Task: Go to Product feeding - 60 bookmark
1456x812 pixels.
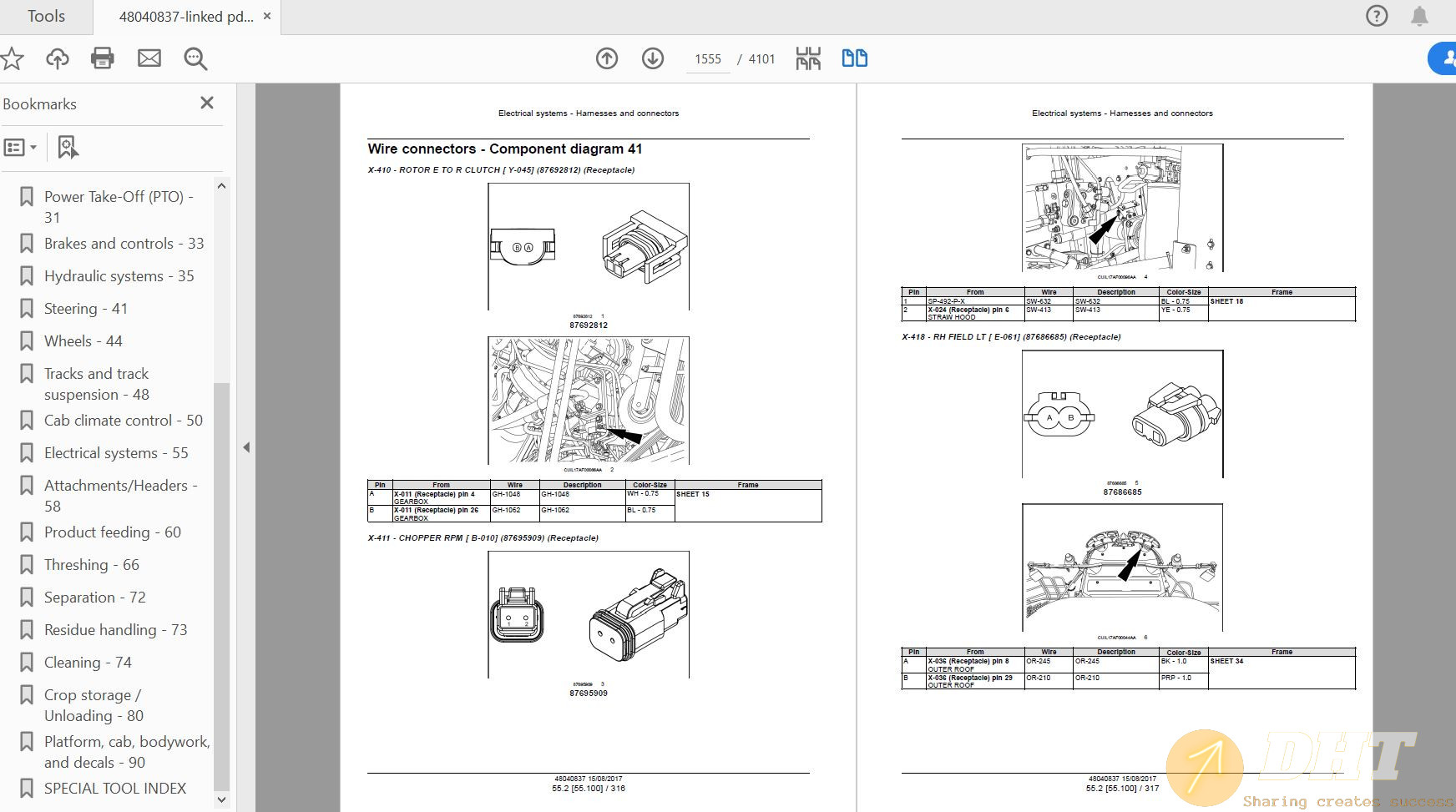Action: (x=113, y=532)
